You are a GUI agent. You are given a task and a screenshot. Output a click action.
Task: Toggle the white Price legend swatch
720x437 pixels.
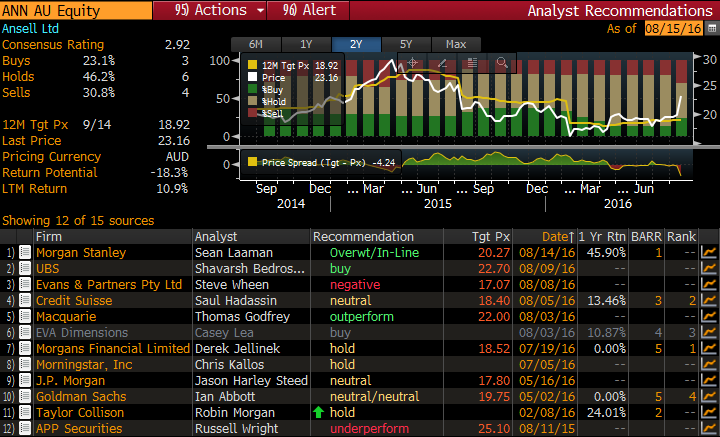[x=253, y=78]
